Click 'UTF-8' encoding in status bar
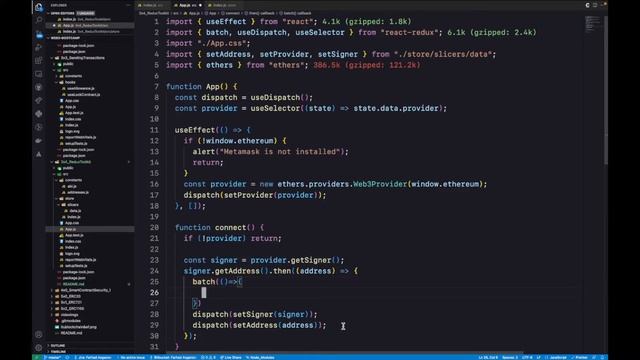Image resolution: width=640 pixels, height=360 pixels. [x=527, y=358]
